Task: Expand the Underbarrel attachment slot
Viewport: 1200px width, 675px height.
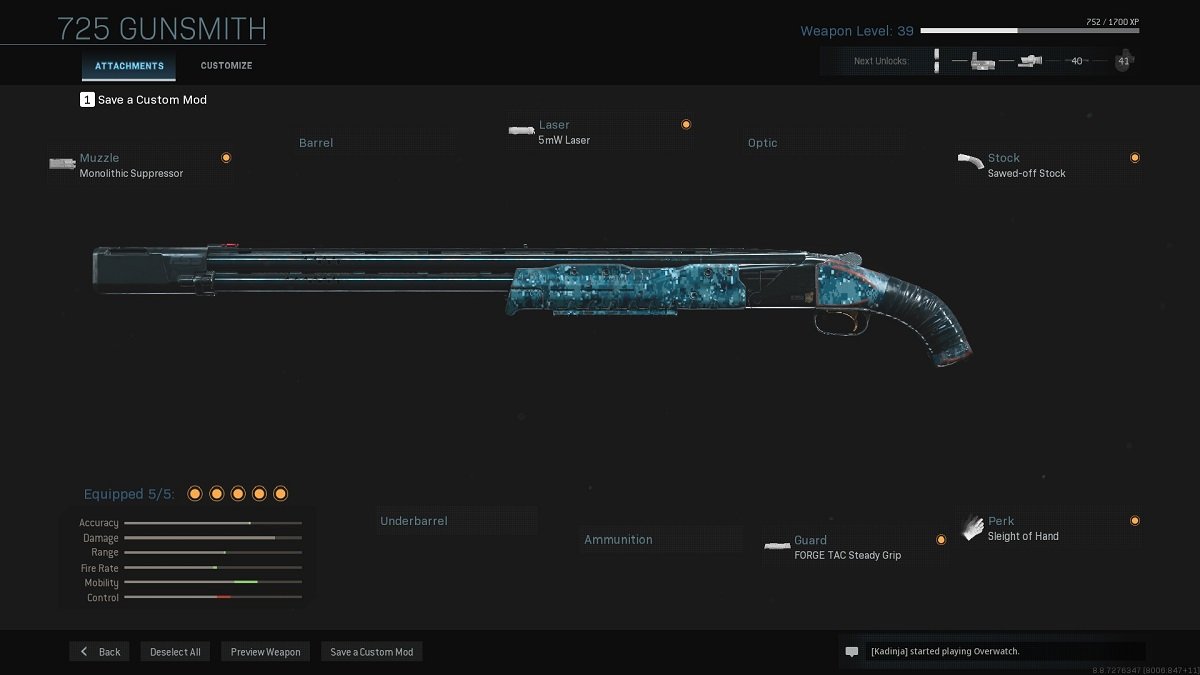Action: (x=414, y=521)
